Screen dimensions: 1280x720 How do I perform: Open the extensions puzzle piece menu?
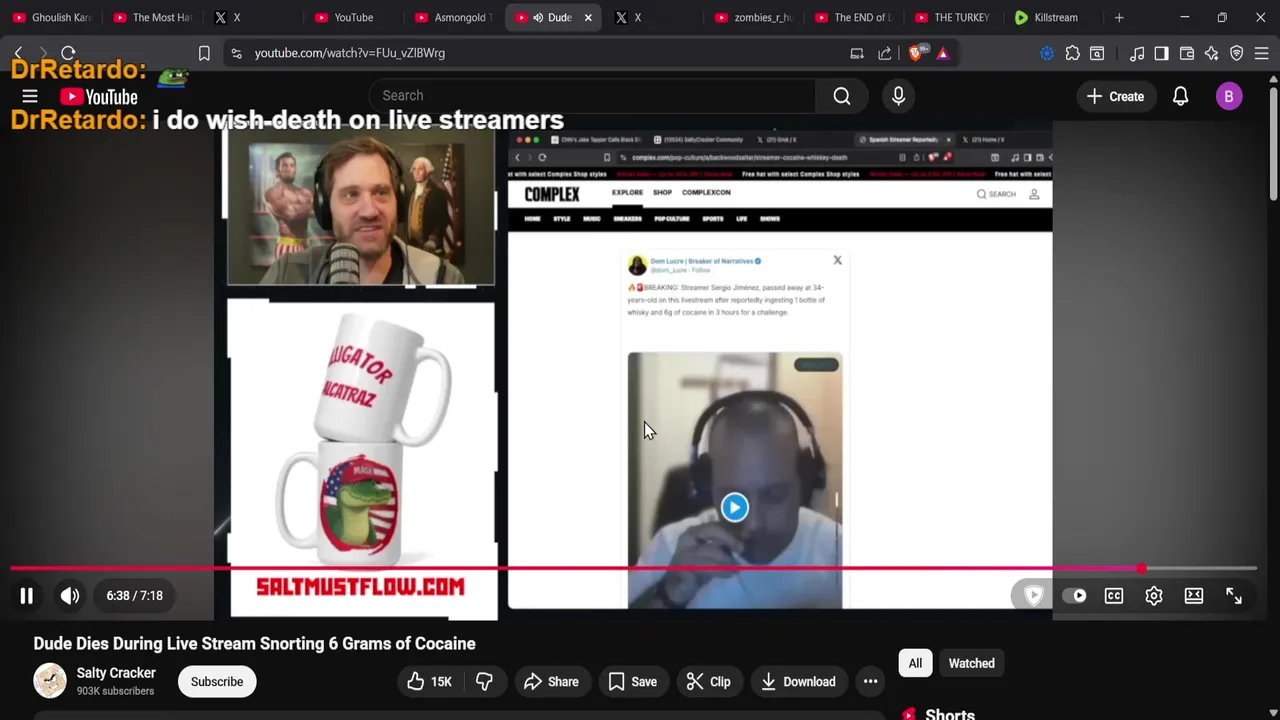(x=1072, y=53)
